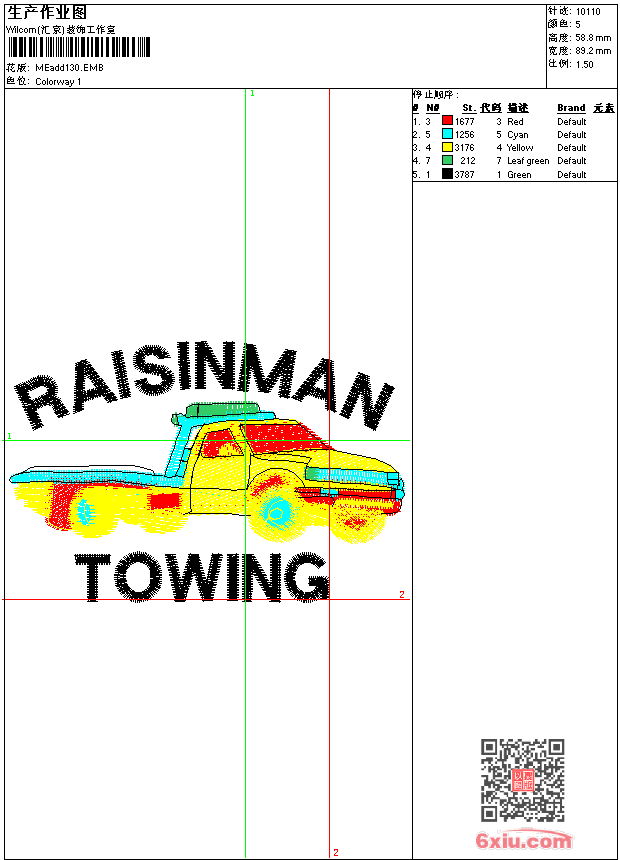Click the green roof light bar on the truck
This screenshot has height=860, width=620.
(222, 409)
